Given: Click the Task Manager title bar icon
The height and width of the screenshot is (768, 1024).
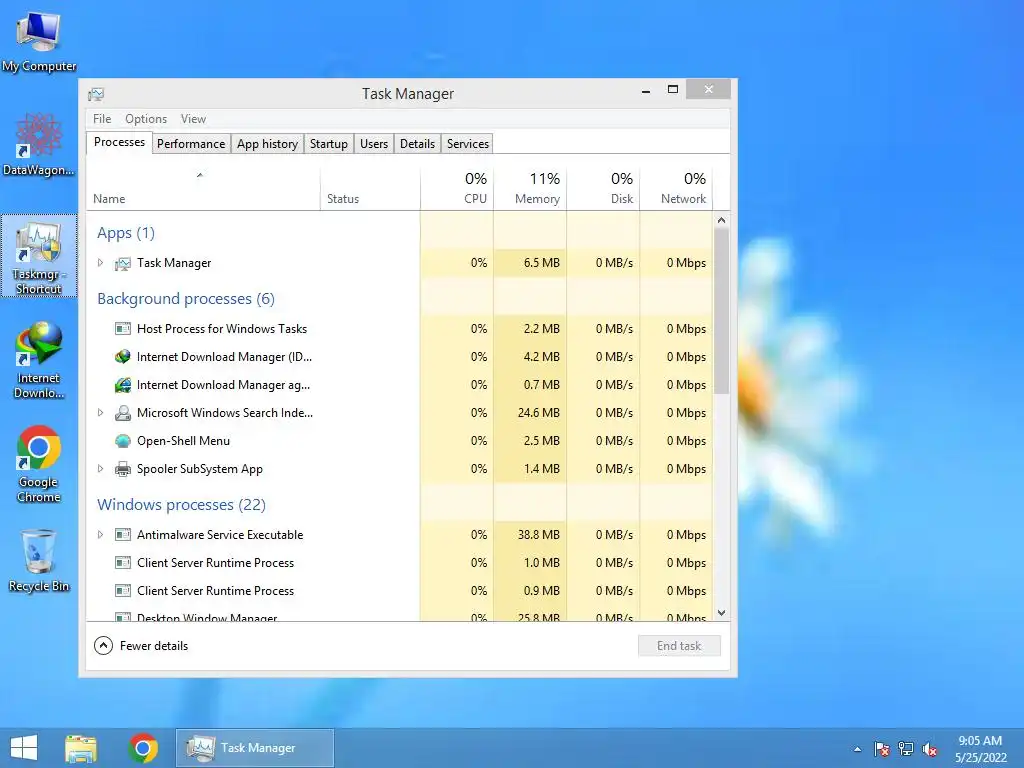Looking at the screenshot, I should click(x=96, y=94).
